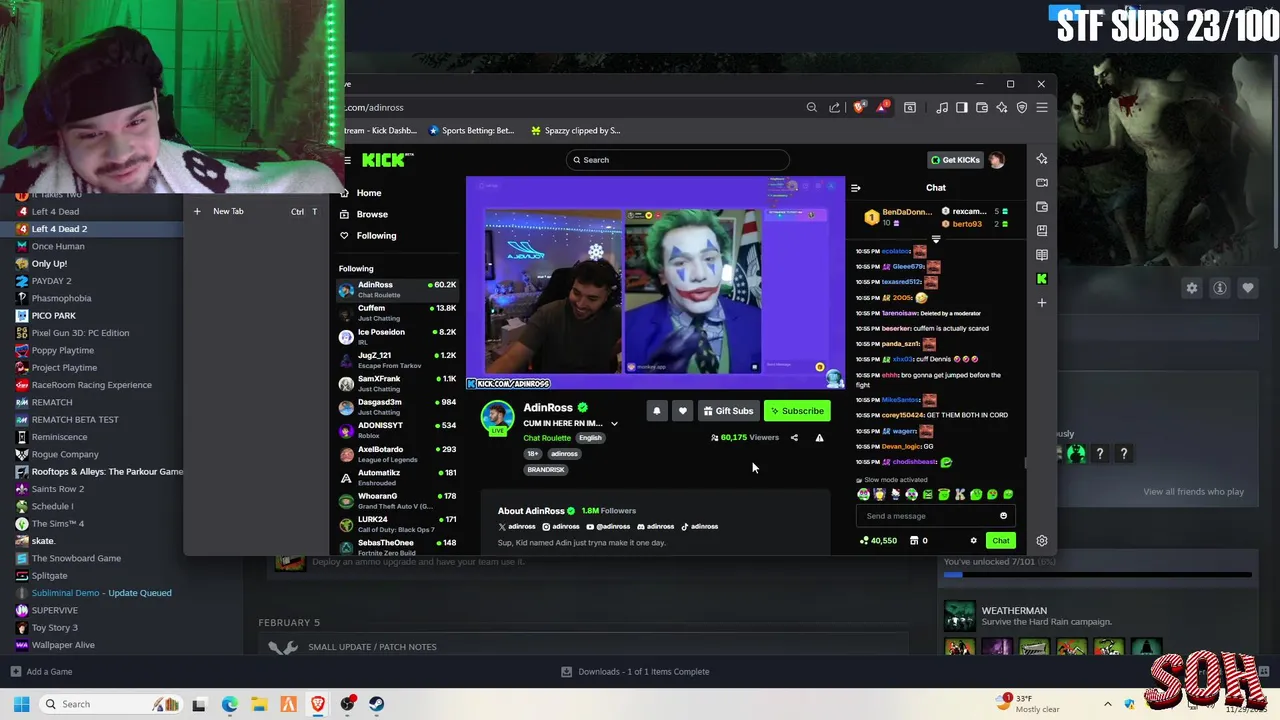Click the AdinRoss stream video player
Screen dimensions: 1280x720
pyautogui.click(x=655, y=283)
